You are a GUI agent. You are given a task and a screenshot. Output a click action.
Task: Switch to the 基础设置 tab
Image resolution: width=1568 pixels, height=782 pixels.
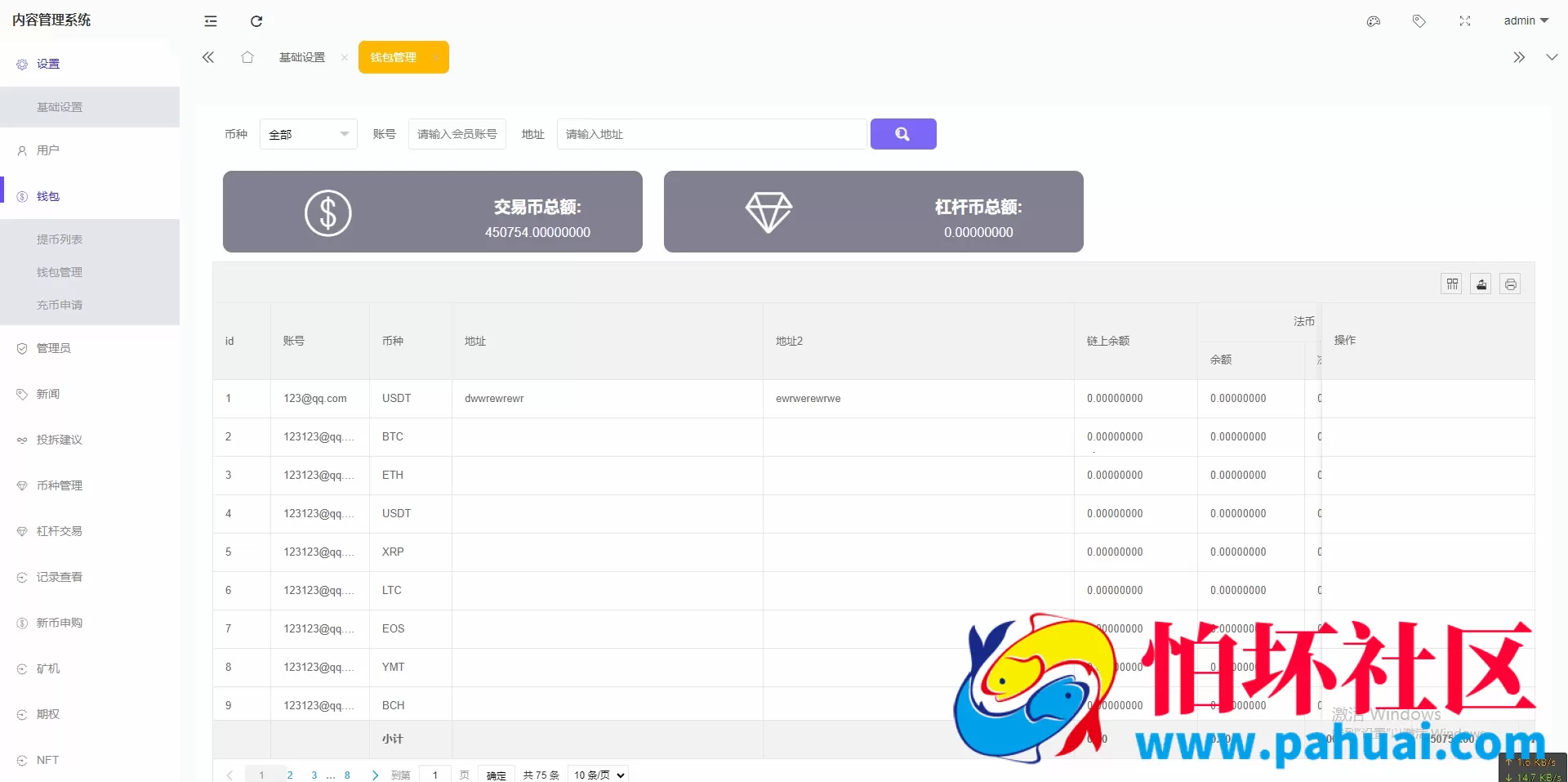click(x=302, y=57)
